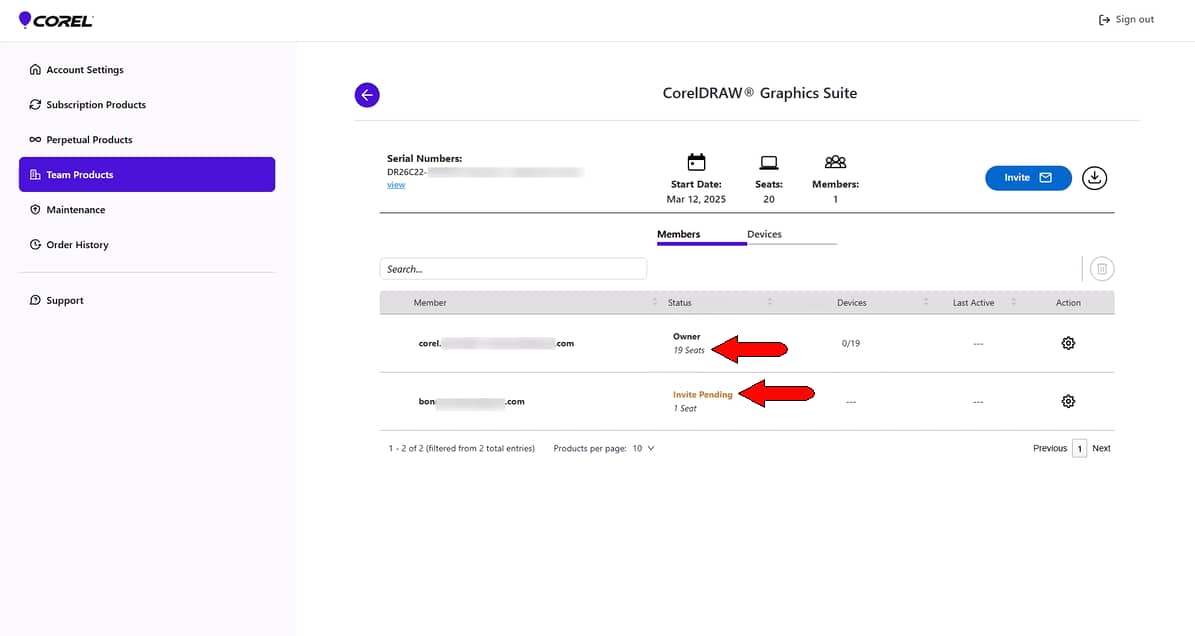Click the purple back arrow button

367,95
